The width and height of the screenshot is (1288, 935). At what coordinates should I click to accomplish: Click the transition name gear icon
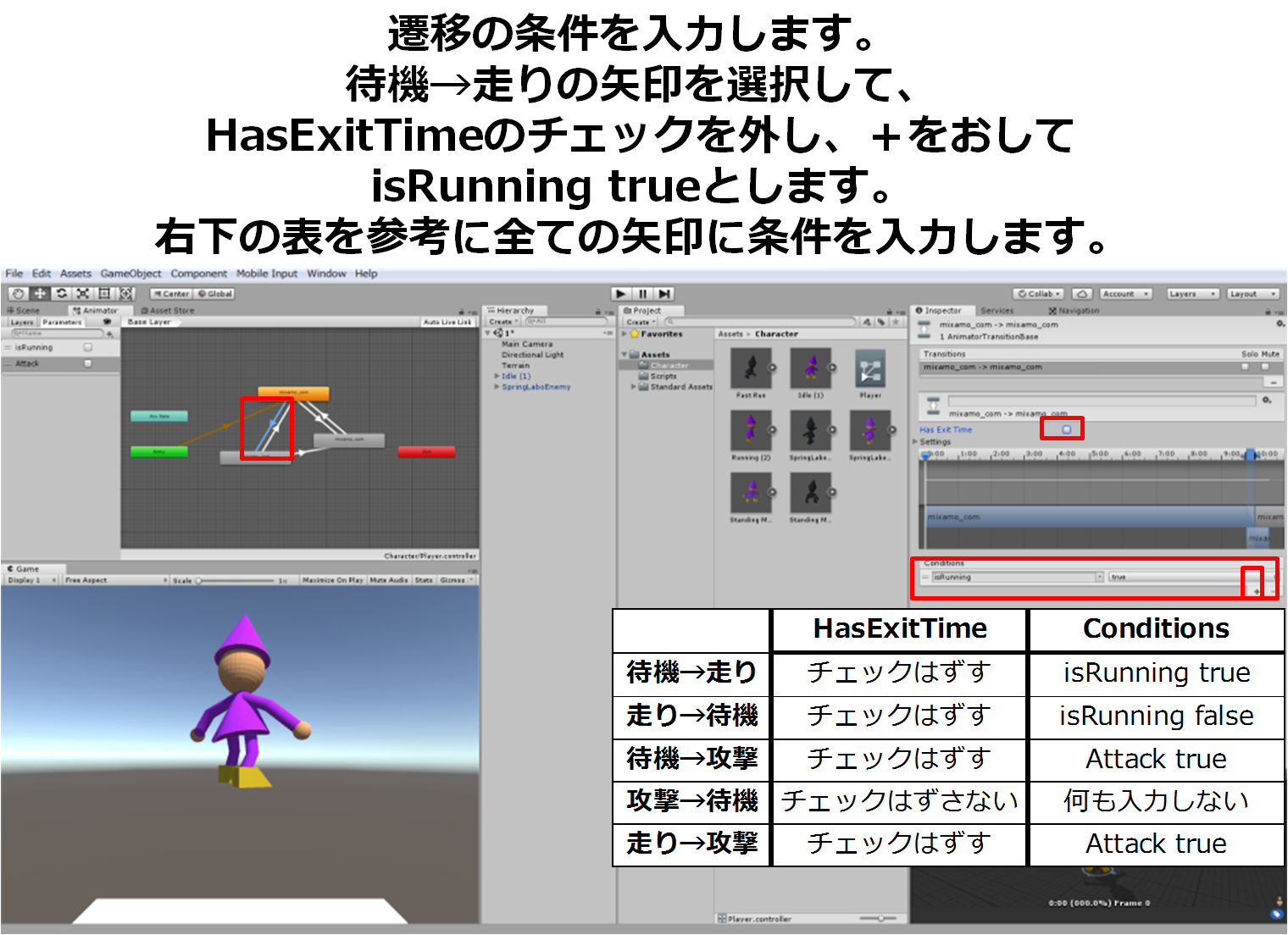(1267, 400)
